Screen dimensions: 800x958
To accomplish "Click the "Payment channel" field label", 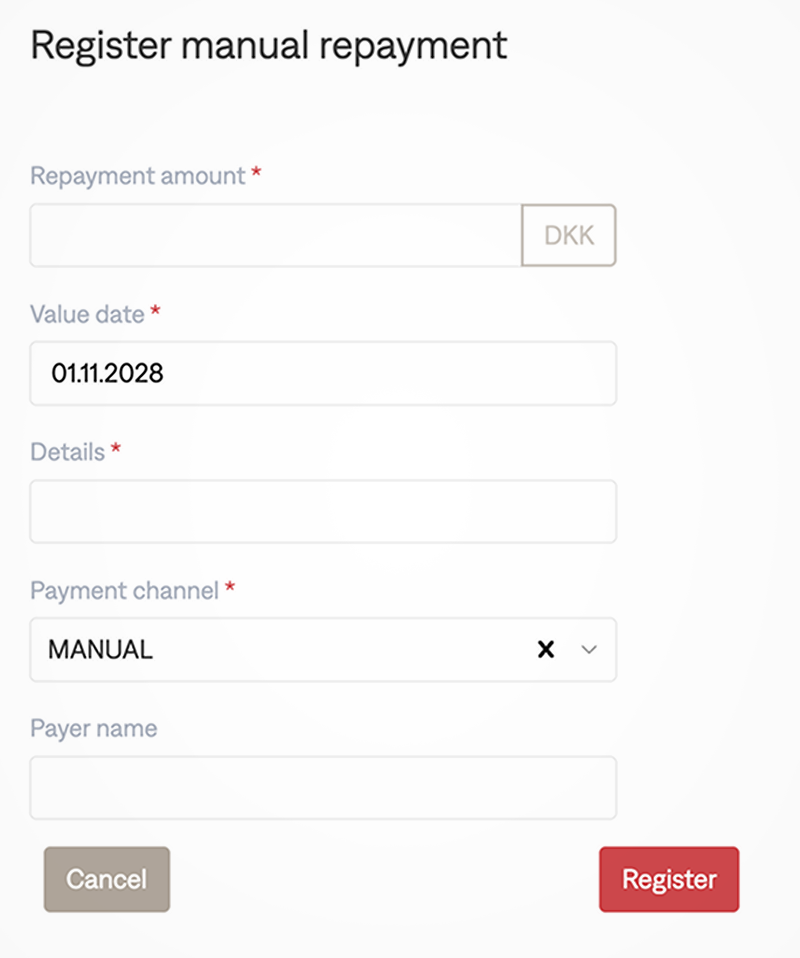I will [124, 590].
